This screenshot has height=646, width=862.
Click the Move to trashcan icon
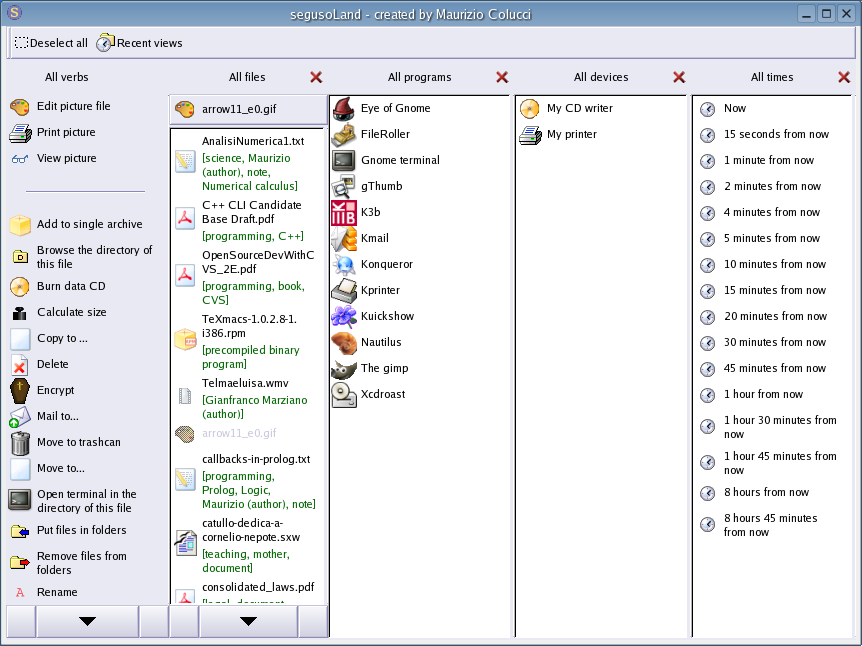click(x=20, y=442)
